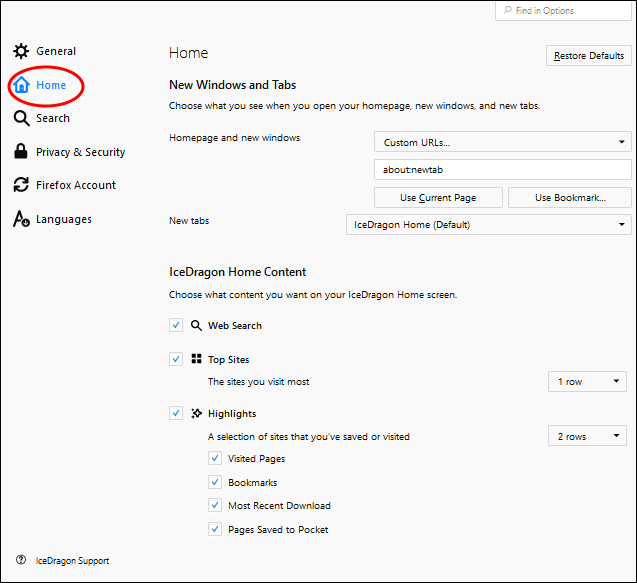637x583 pixels.
Task: Click the Languages icon in sidebar
Action: click(21, 219)
